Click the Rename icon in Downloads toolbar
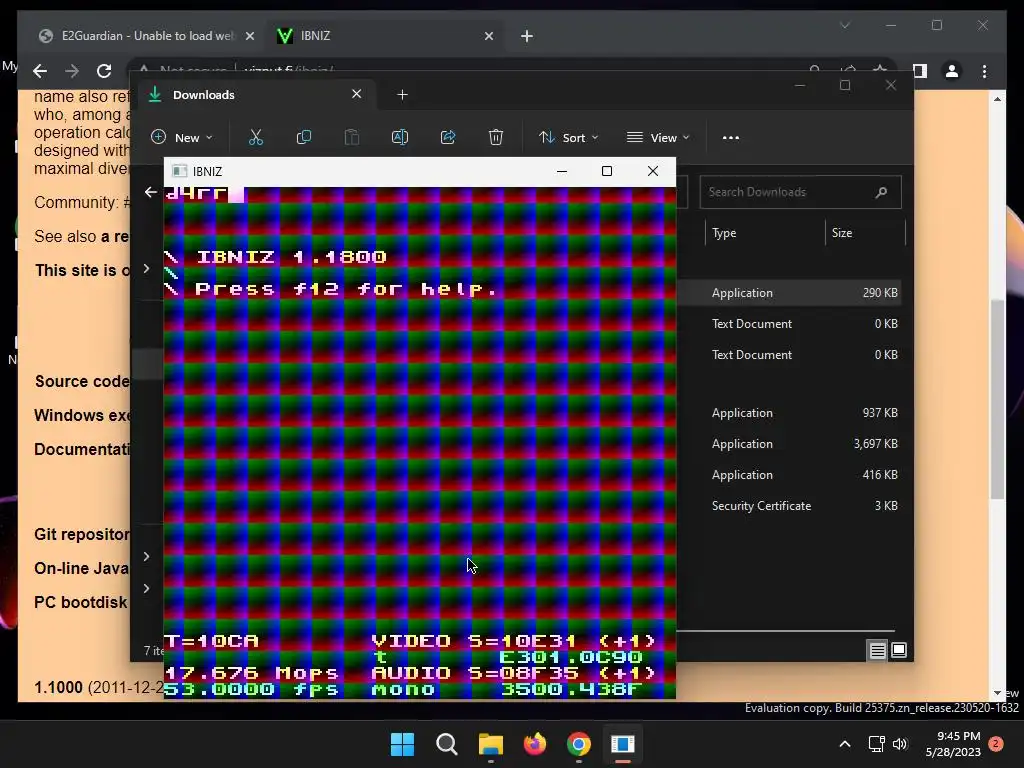This screenshot has height=768, width=1024. click(x=400, y=137)
